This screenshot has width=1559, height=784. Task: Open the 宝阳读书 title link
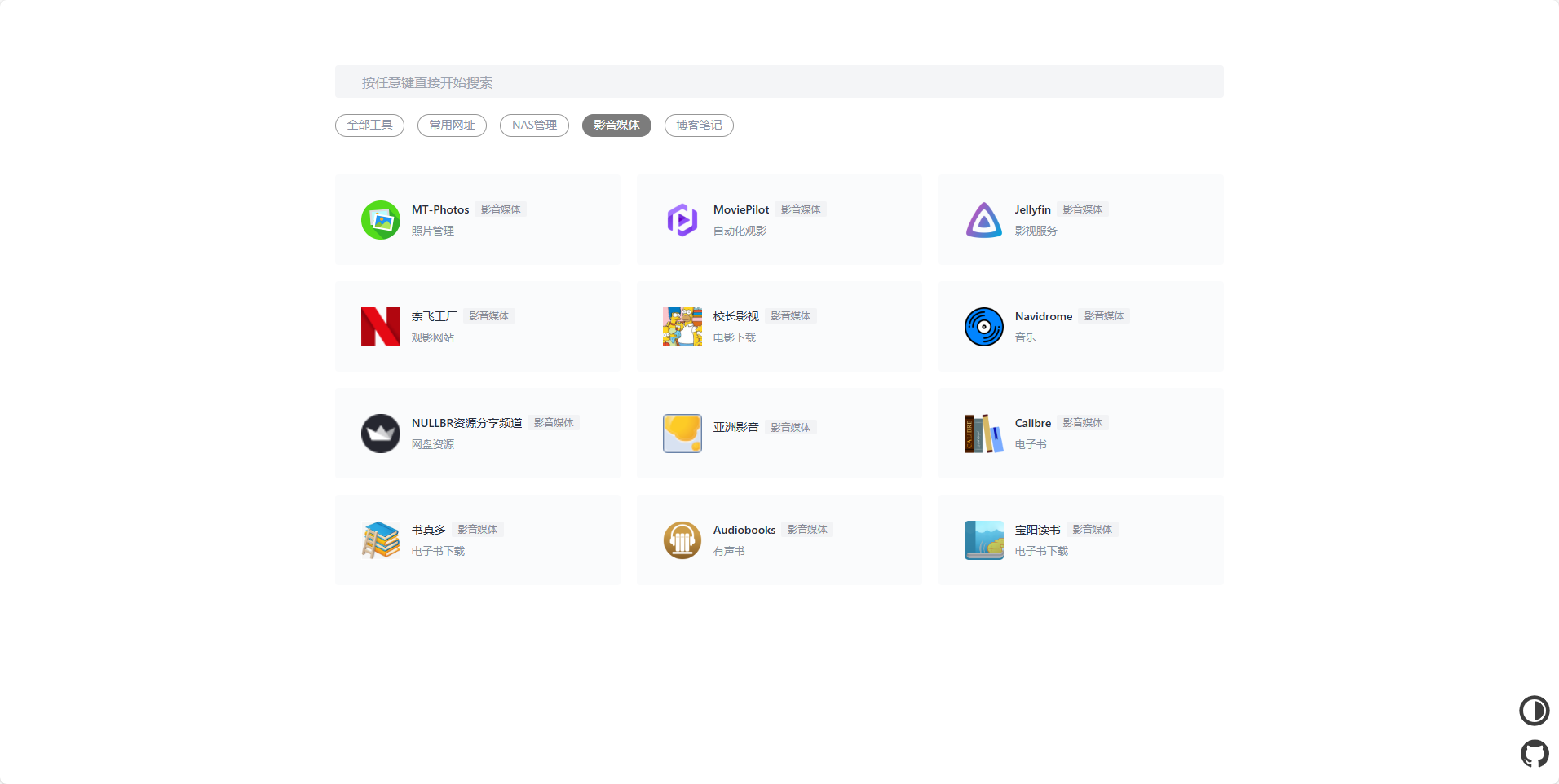tap(1038, 530)
